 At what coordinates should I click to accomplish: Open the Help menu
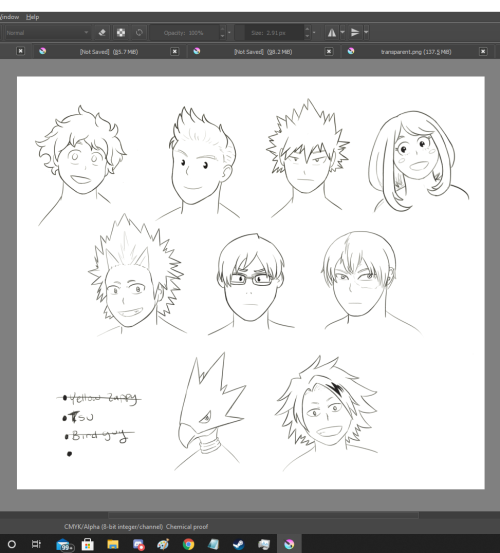[32, 17]
